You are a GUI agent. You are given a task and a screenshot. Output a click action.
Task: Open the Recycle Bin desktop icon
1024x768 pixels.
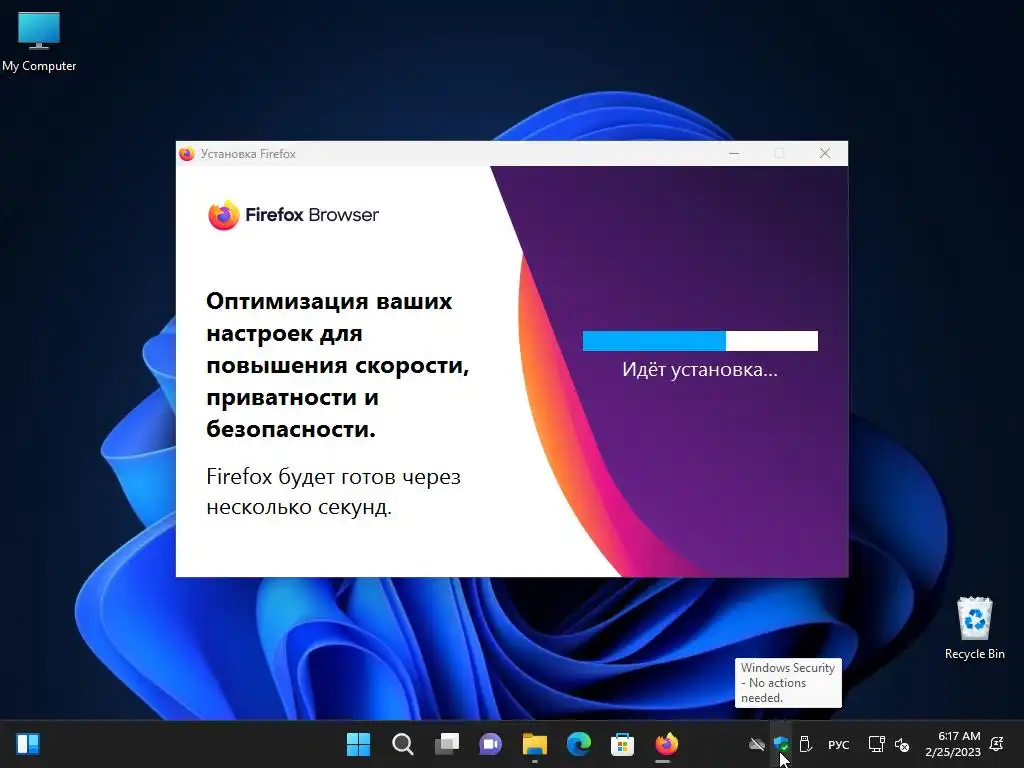pyautogui.click(x=974, y=628)
